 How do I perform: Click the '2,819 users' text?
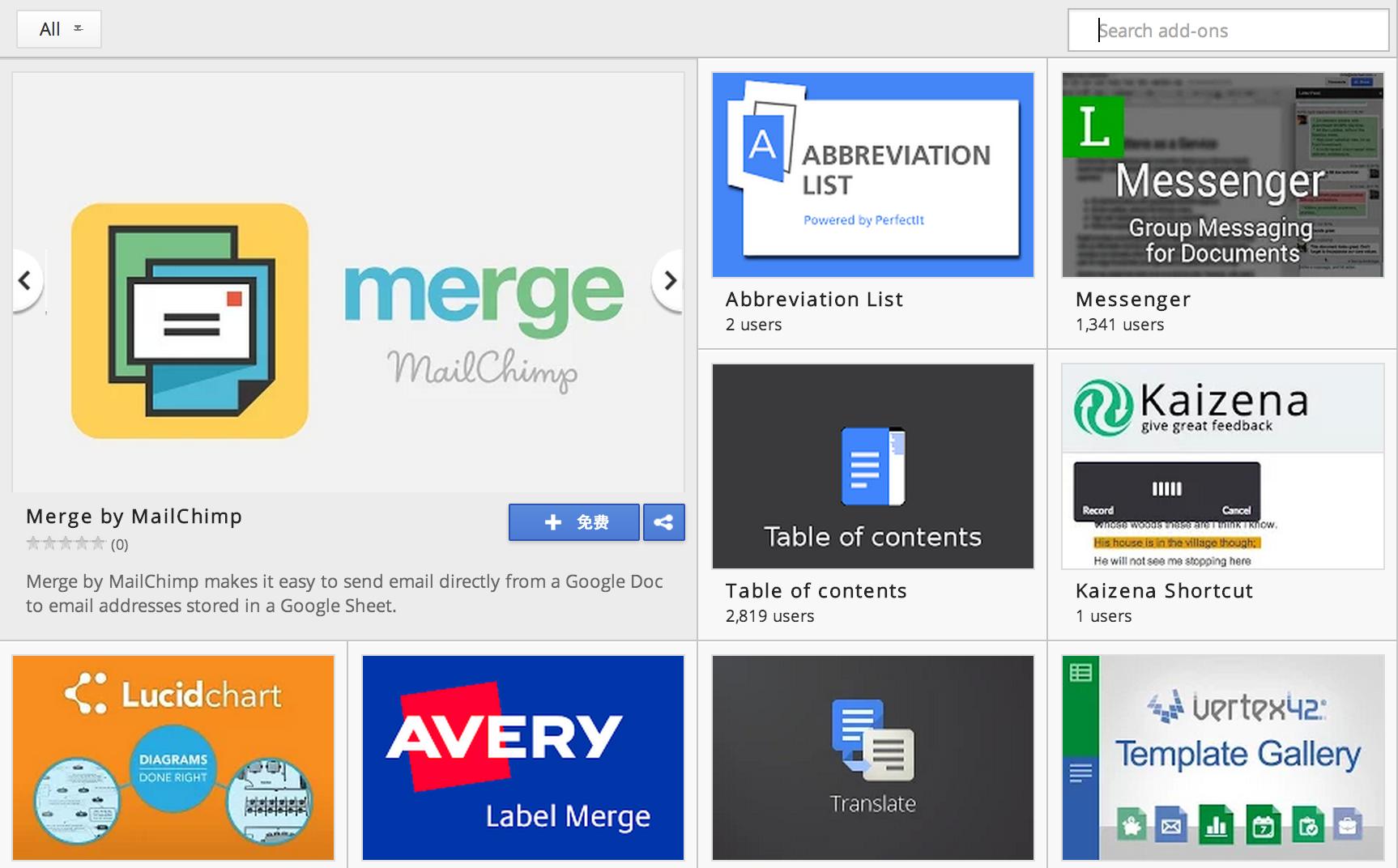point(770,616)
